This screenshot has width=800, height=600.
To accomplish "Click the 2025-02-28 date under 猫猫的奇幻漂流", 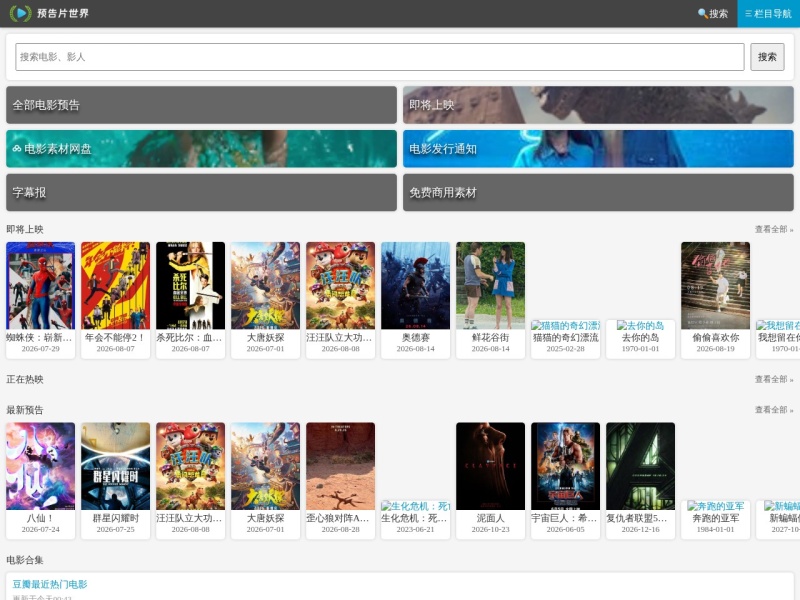I will pos(565,349).
